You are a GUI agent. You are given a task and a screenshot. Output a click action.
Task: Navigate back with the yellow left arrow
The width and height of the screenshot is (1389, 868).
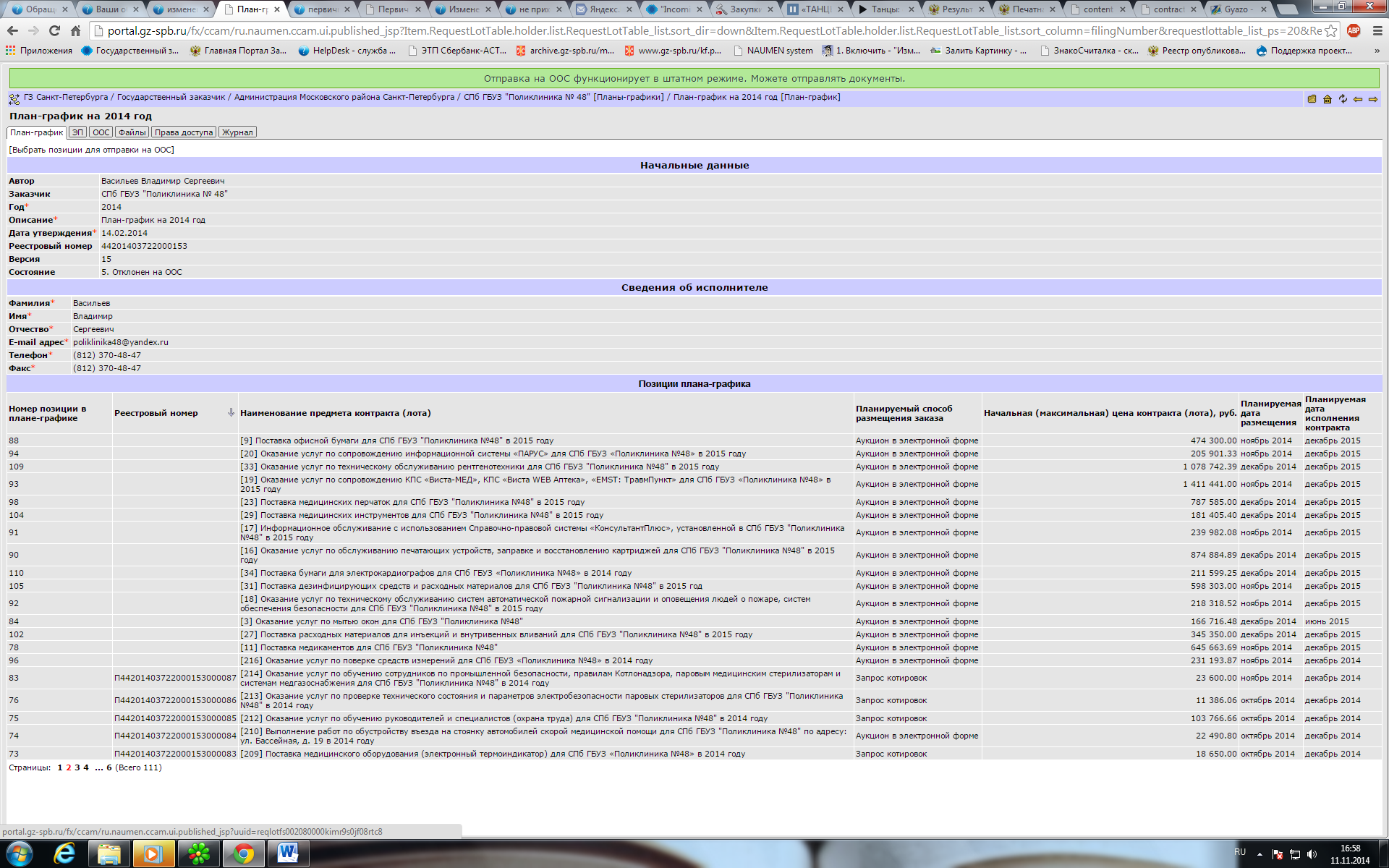[1358, 99]
